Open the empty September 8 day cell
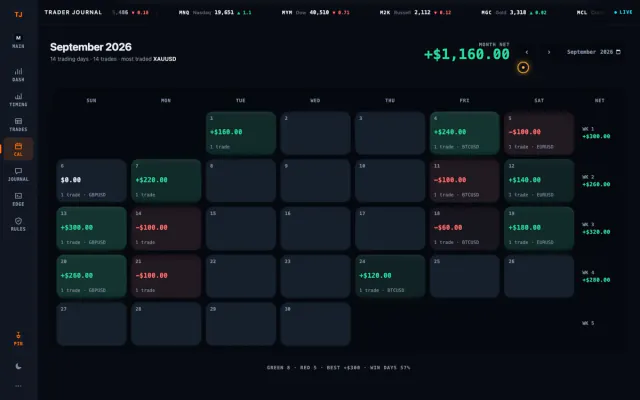Viewport: 640px width, 400px height. 241,181
